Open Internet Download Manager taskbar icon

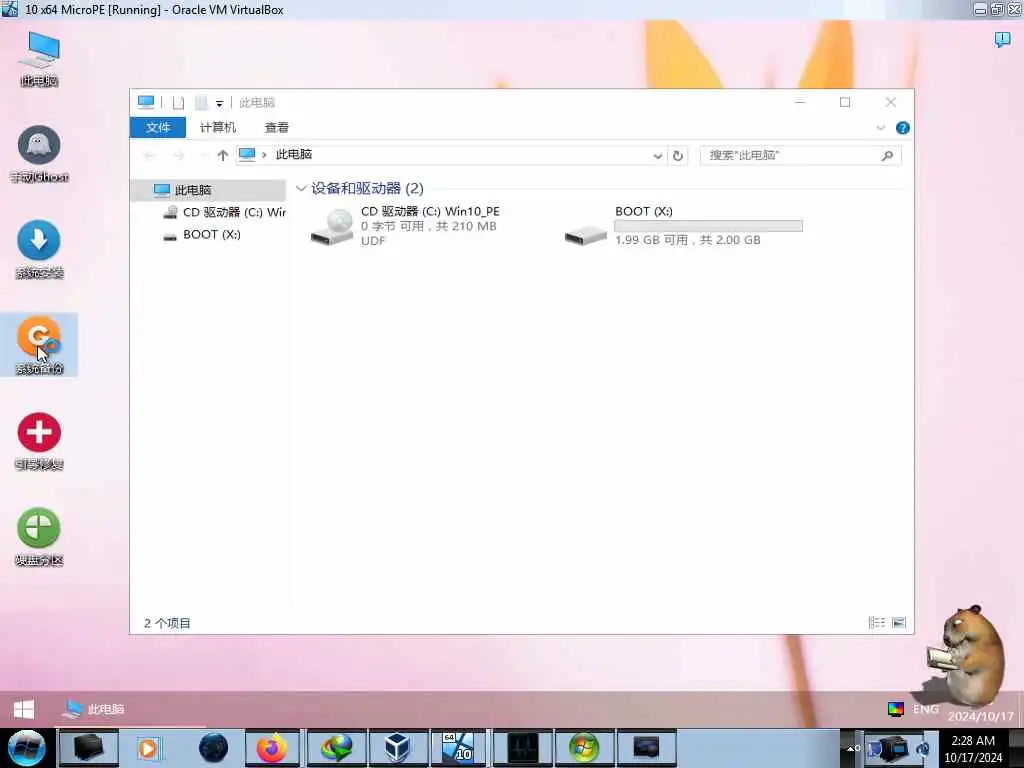pos(336,748)
